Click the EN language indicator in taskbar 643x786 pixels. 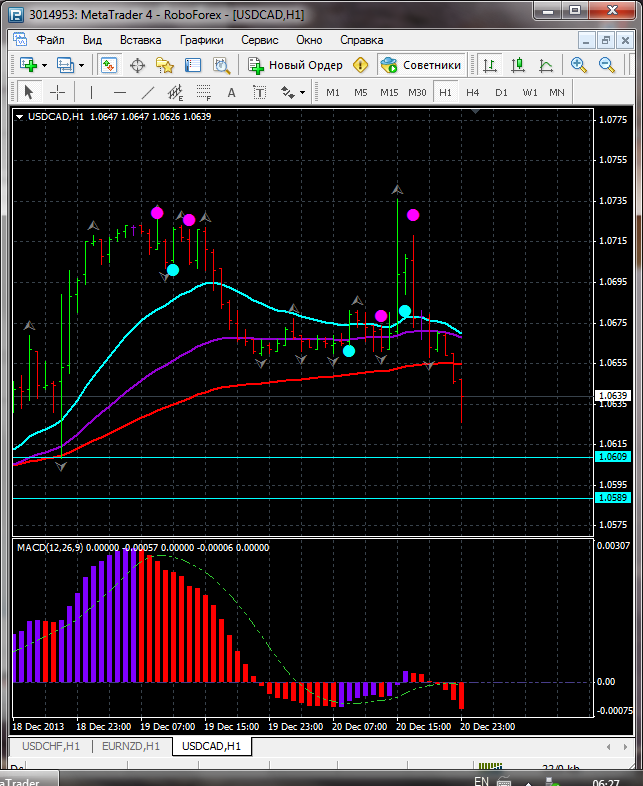coord(481,779)
